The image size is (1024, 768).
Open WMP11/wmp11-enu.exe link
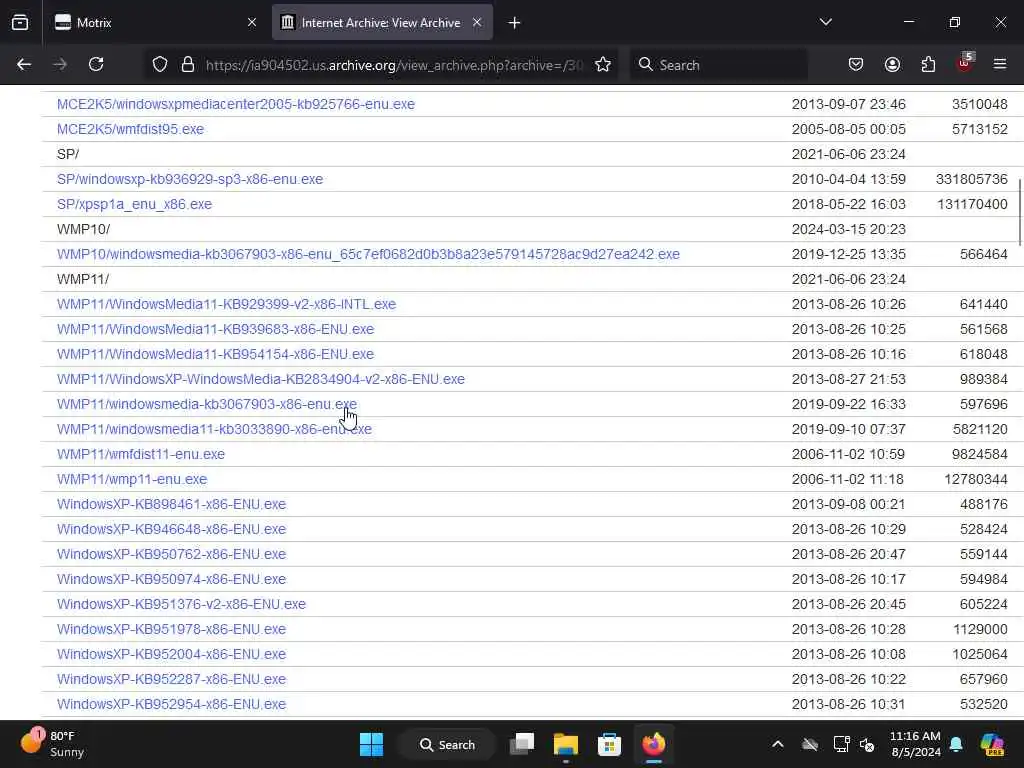tap(132, 479)
